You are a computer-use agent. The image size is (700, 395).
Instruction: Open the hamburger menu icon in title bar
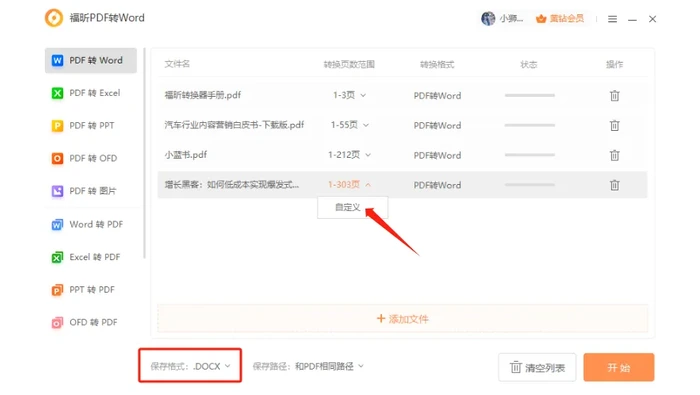612,19
